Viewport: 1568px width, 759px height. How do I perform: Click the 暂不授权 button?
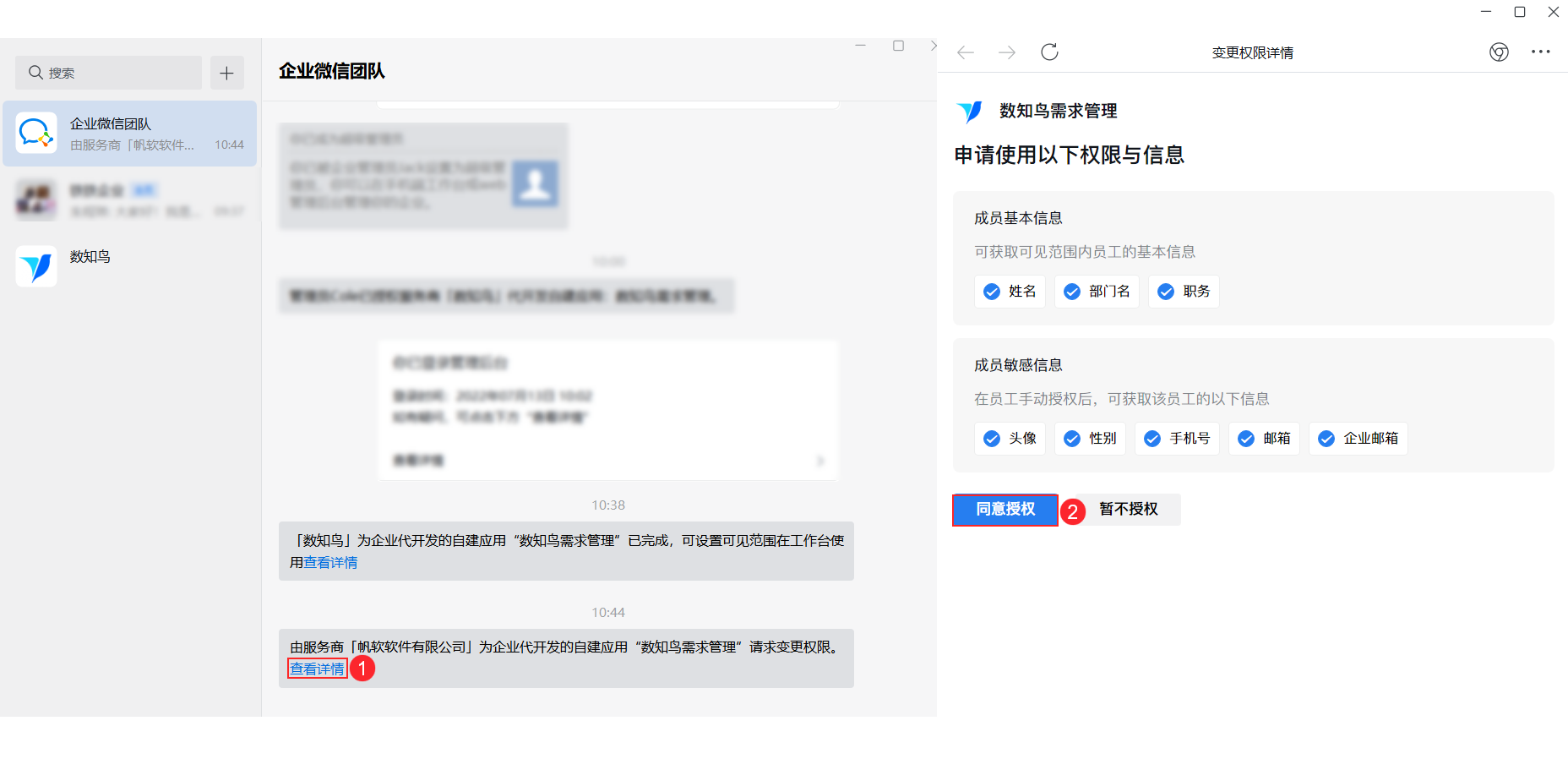point(1129,510)
